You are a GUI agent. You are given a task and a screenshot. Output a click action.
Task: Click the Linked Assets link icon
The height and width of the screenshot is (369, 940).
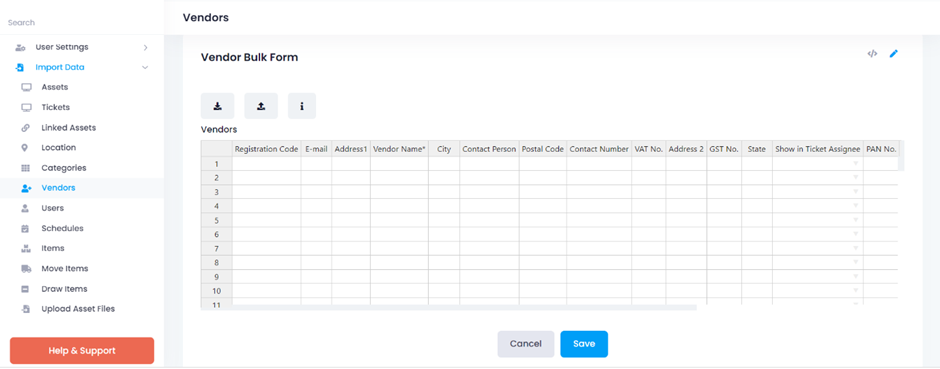(26, 128)
